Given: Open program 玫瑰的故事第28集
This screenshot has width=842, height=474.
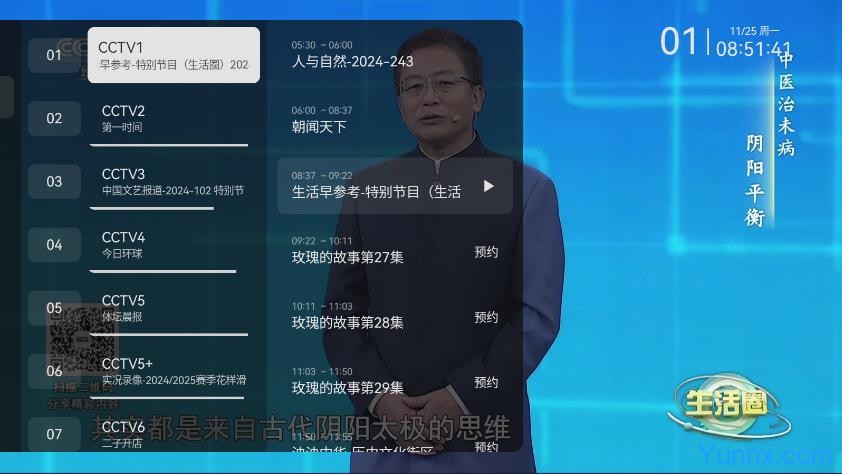Looking at the screenshot, I should click(x=347, y=323).
